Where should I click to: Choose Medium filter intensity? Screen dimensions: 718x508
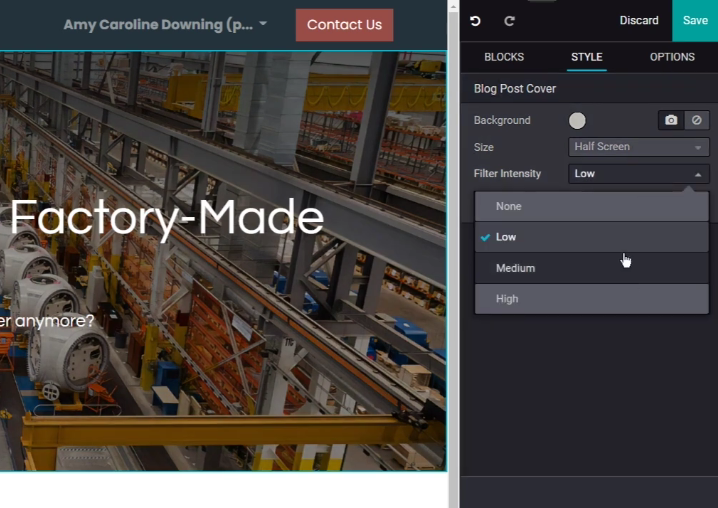point(592,268)
